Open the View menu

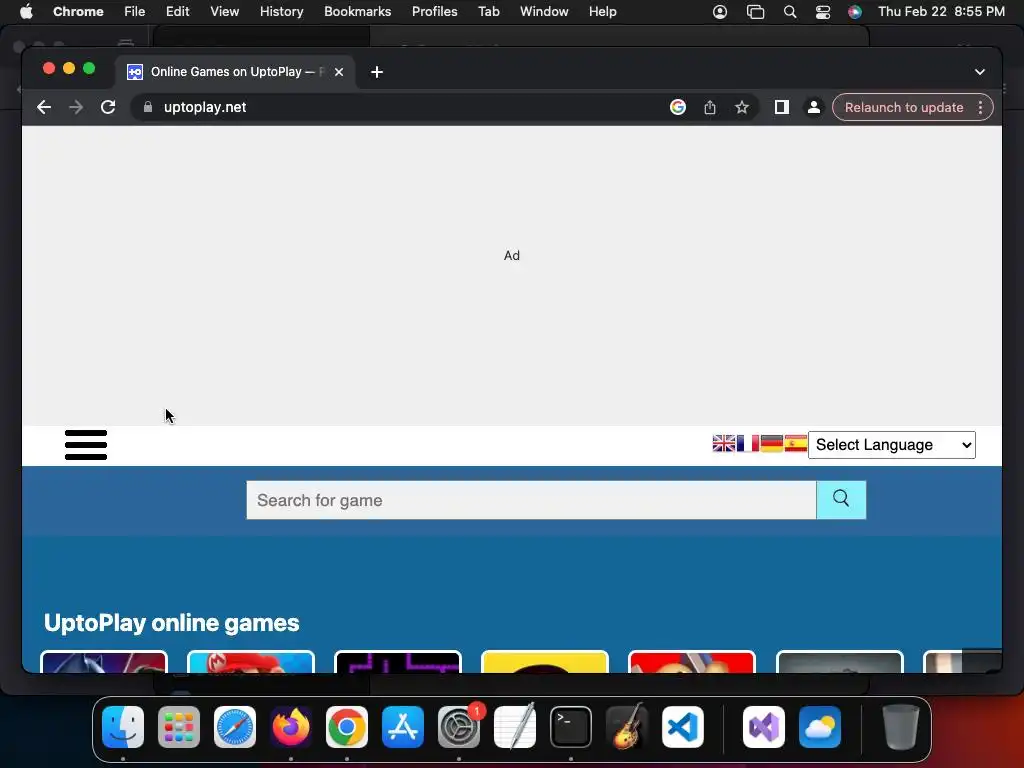tap(225, 12)
